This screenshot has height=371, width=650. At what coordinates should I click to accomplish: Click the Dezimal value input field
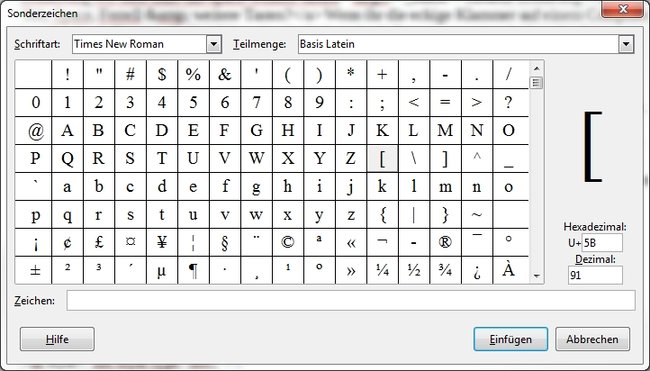point(595,275)
